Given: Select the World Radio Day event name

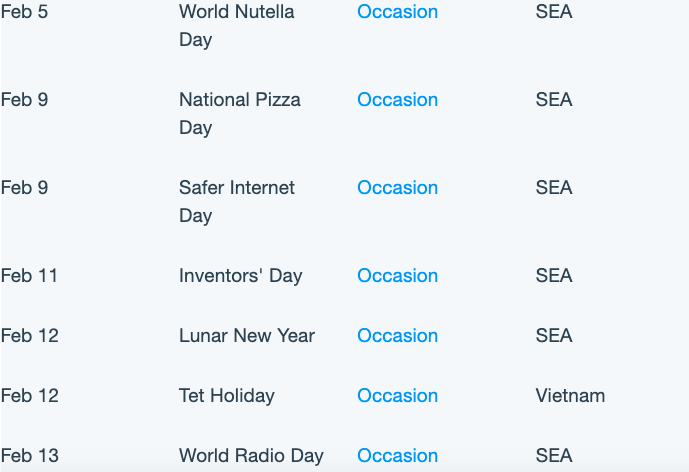Looking at the screenshot, I should [251, 456].
